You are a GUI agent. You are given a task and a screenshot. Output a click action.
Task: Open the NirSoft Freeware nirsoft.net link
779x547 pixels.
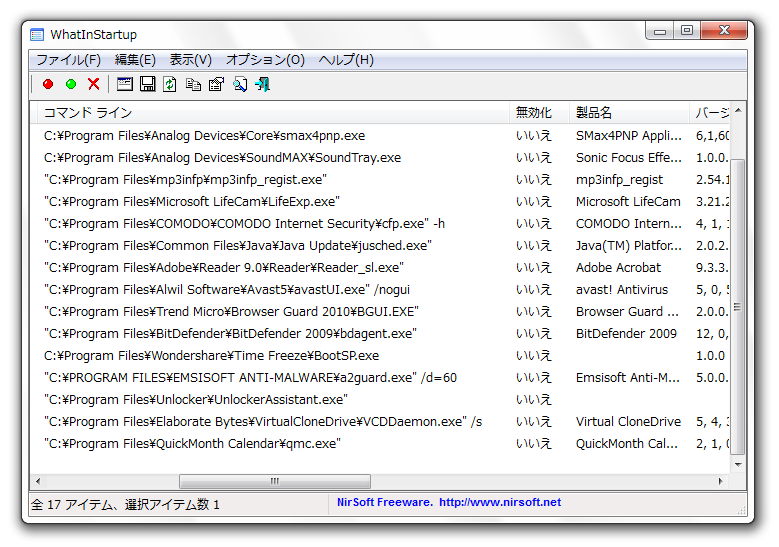[x=449, y=502]
